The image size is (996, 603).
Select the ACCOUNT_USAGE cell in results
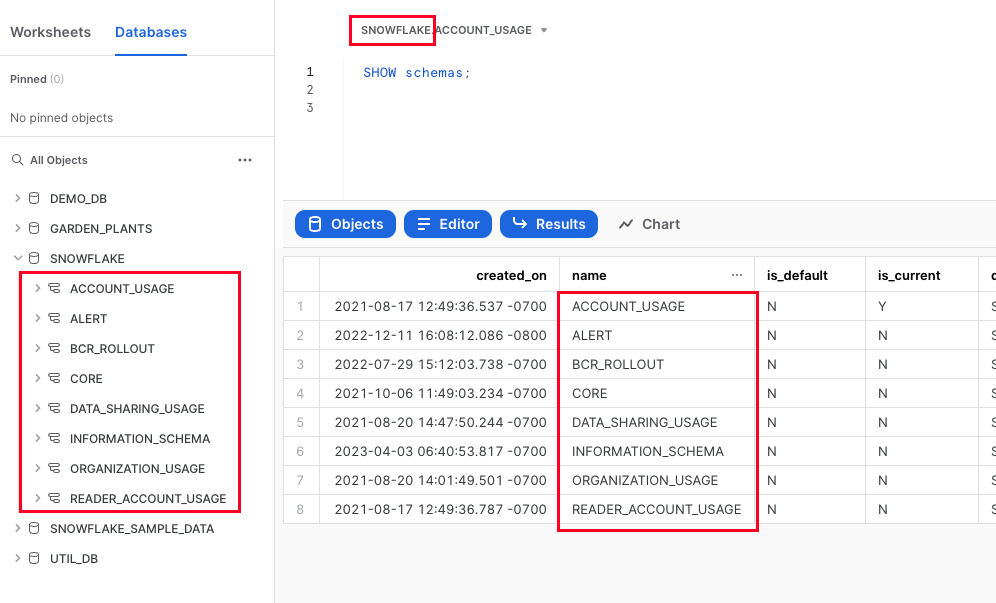tap(657, 306)
